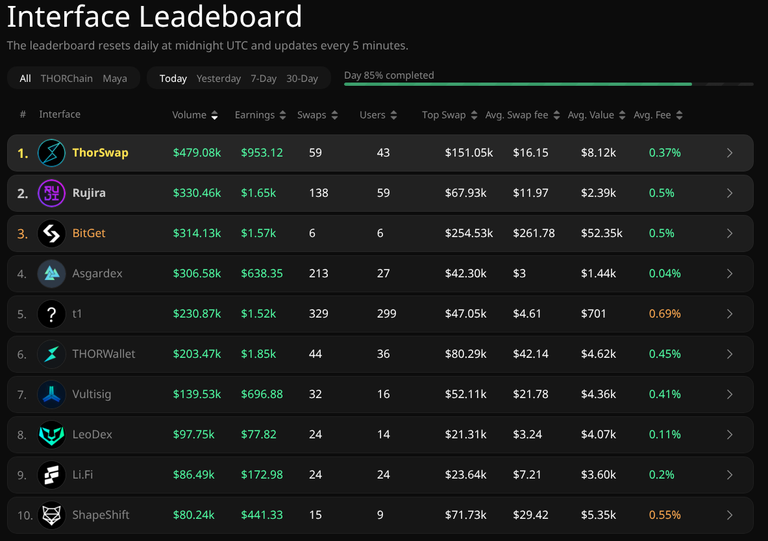The height and width of the screenshot is (541, 768).
Task: Click the Li.Fi logo icon
Action: (x=51, y=475)
